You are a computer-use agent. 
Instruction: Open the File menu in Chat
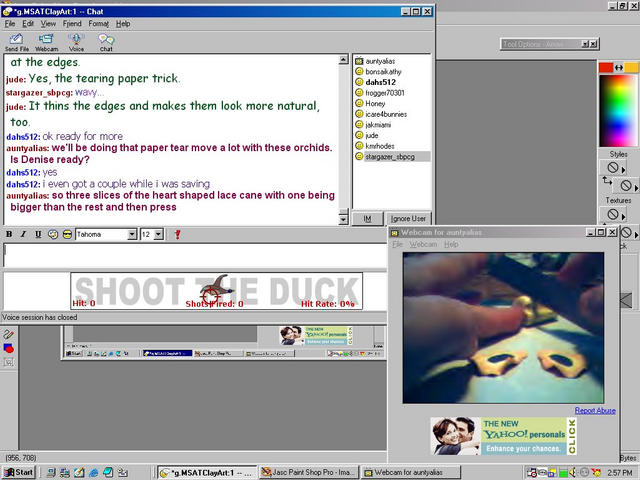[10, 24]
